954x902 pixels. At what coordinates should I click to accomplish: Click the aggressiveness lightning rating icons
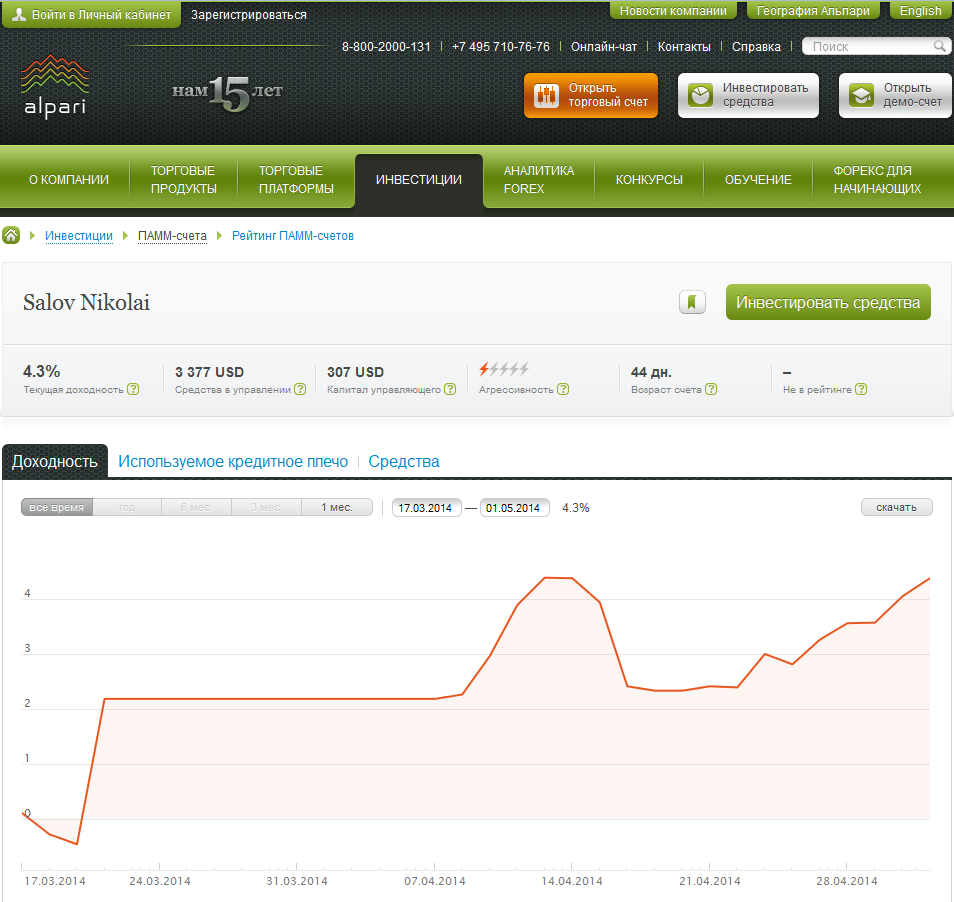coord(504,369)
